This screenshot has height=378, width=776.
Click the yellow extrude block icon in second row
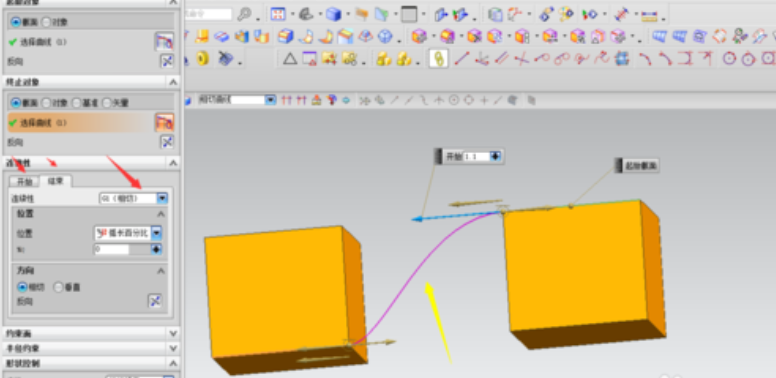[x=201, y=36]
